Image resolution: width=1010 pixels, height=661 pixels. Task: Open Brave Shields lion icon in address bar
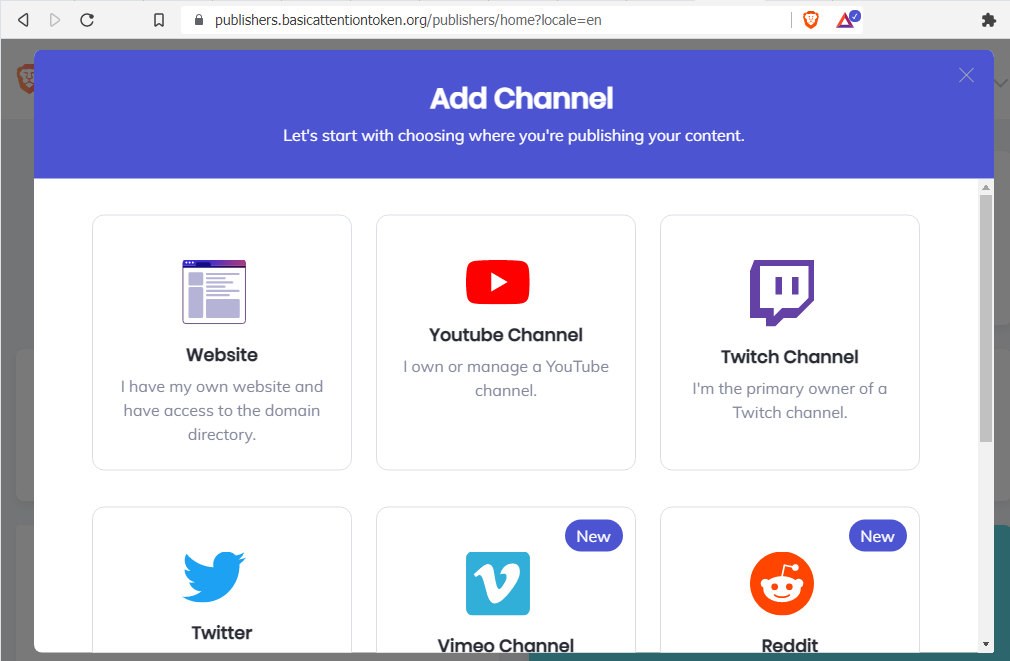pyautogui.click(x=810, y=20)
